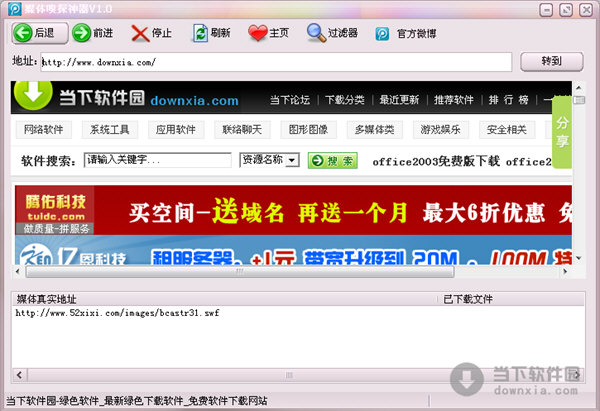Click the red 腾佑科技 banner ad
This screenshot has height=411, width=600.
point(293,210)
